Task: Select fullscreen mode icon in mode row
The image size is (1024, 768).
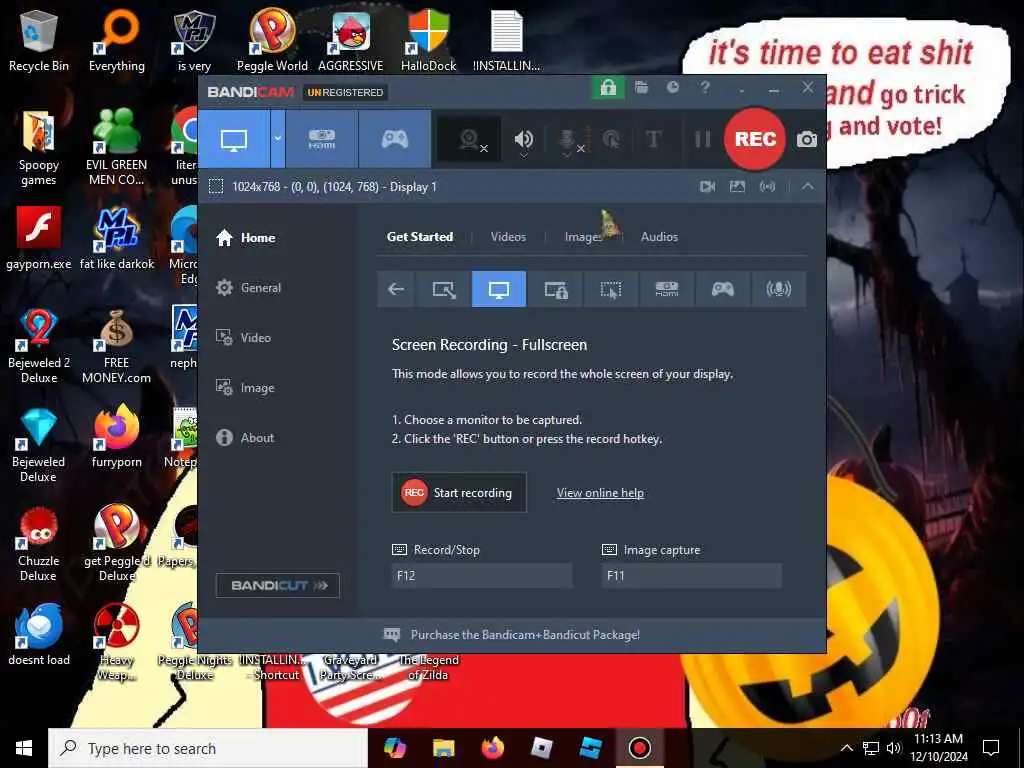Action: click(499, 289)
